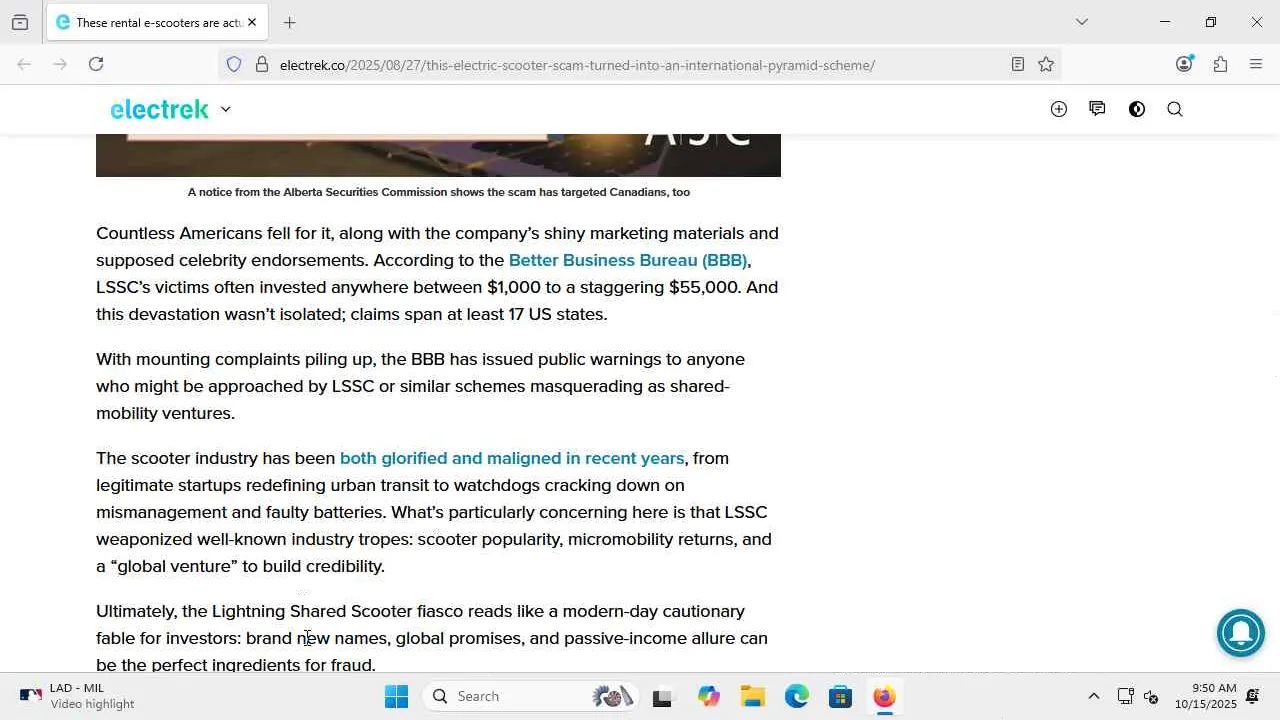Bookmark this page with the star
1280x720 pixels.
(x=1046, y=64)
